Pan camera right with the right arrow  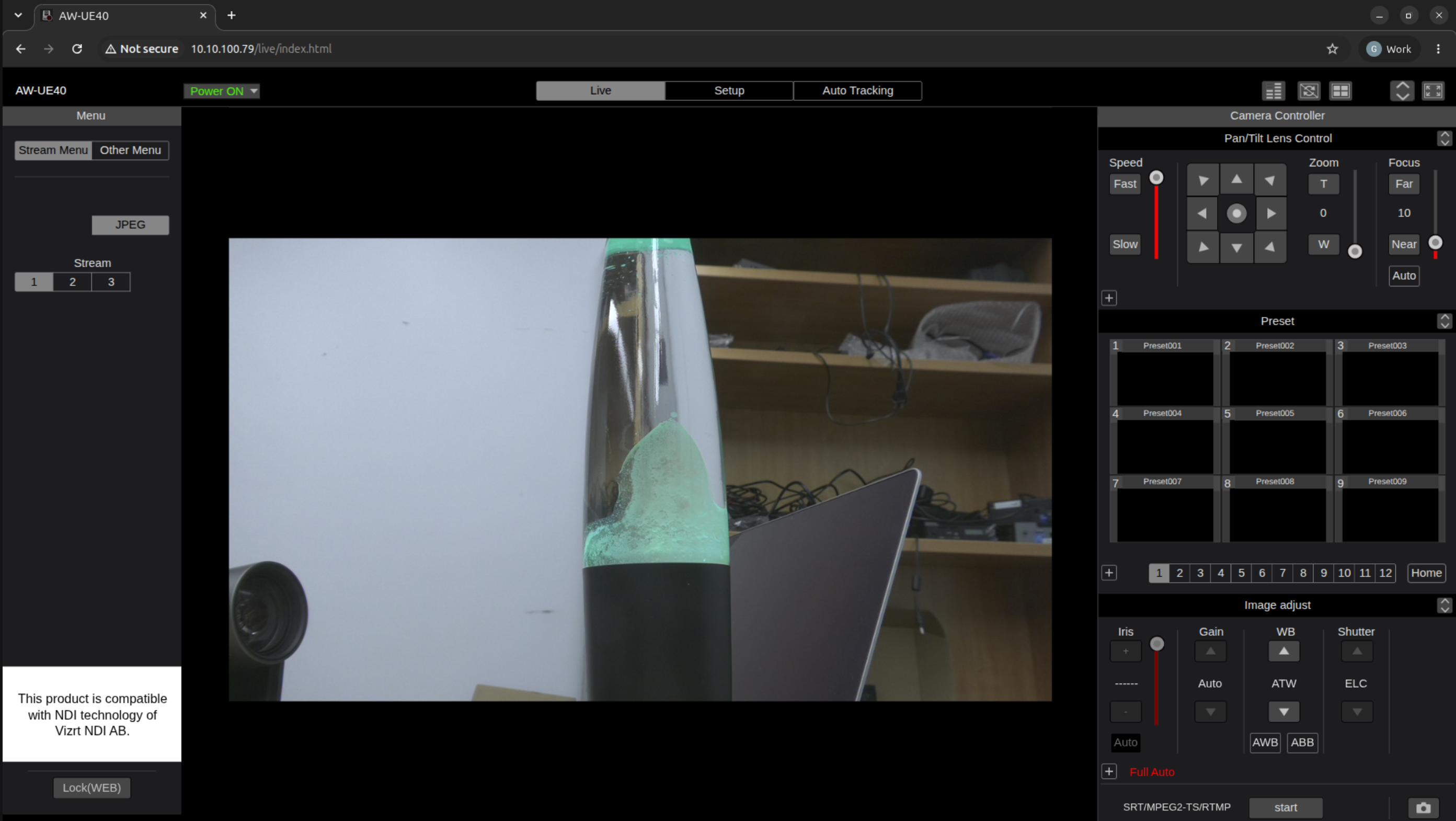click(x=1270, y=213)
